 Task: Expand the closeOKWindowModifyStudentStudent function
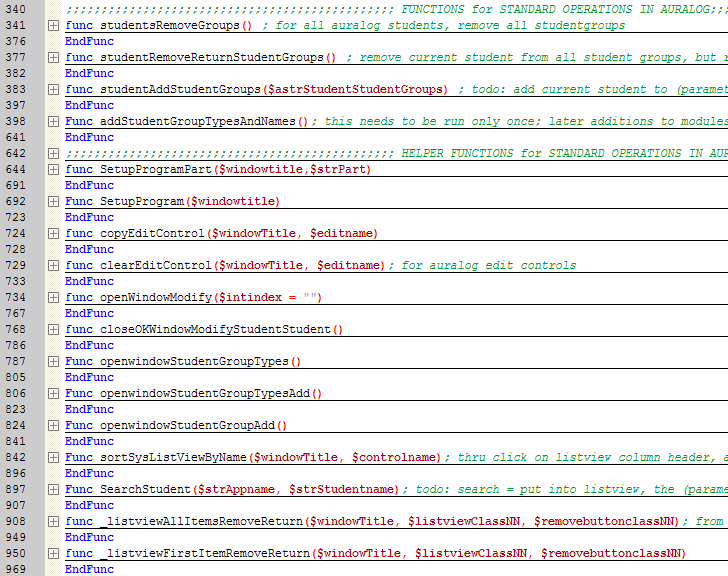point(53,329)
